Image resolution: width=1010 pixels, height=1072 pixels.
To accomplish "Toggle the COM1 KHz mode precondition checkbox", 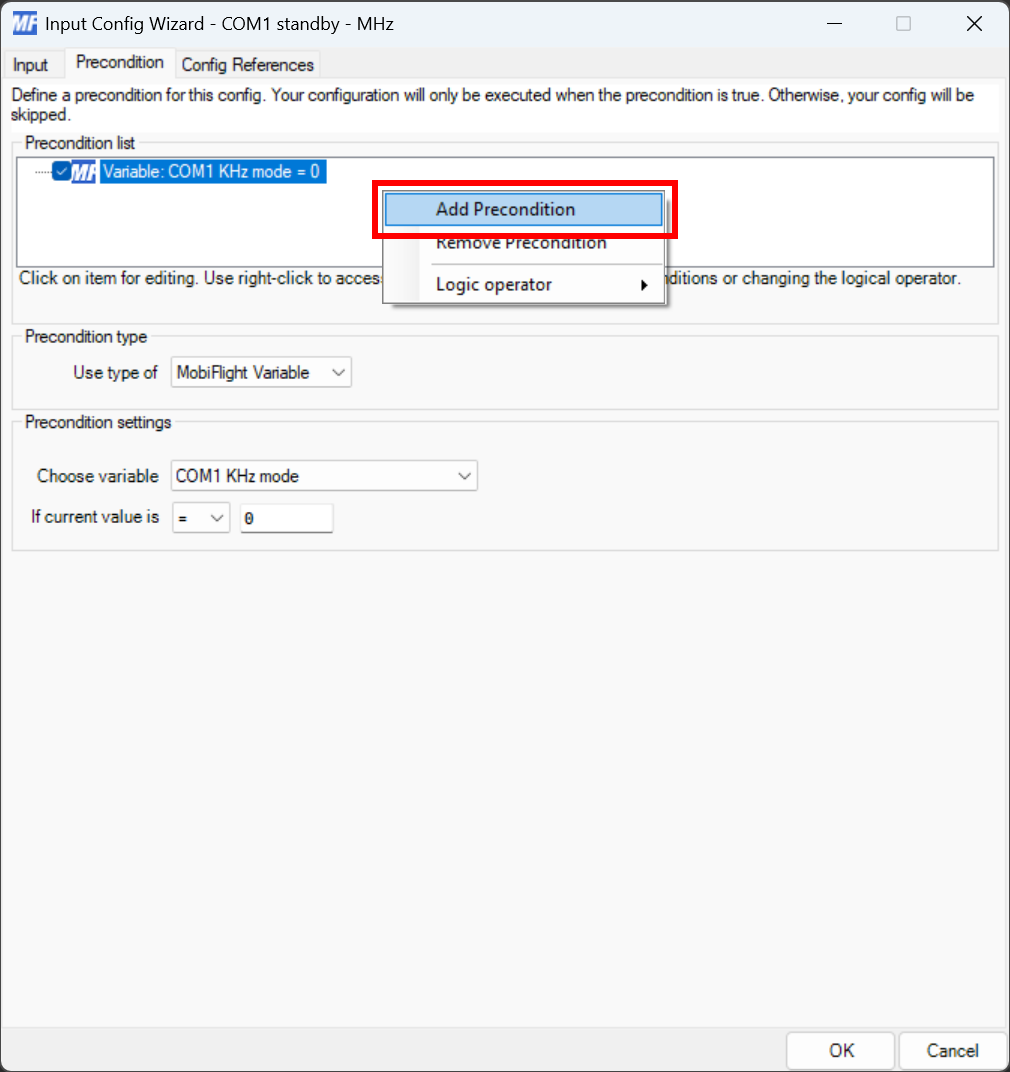I will [x=62, y=171].
